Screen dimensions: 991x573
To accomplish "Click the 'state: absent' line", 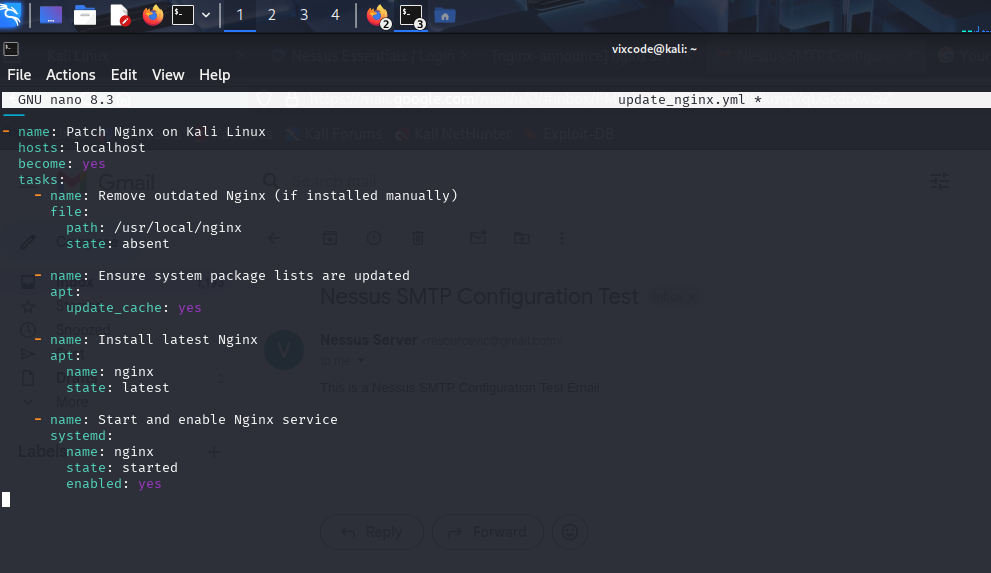I will point(118,243).
